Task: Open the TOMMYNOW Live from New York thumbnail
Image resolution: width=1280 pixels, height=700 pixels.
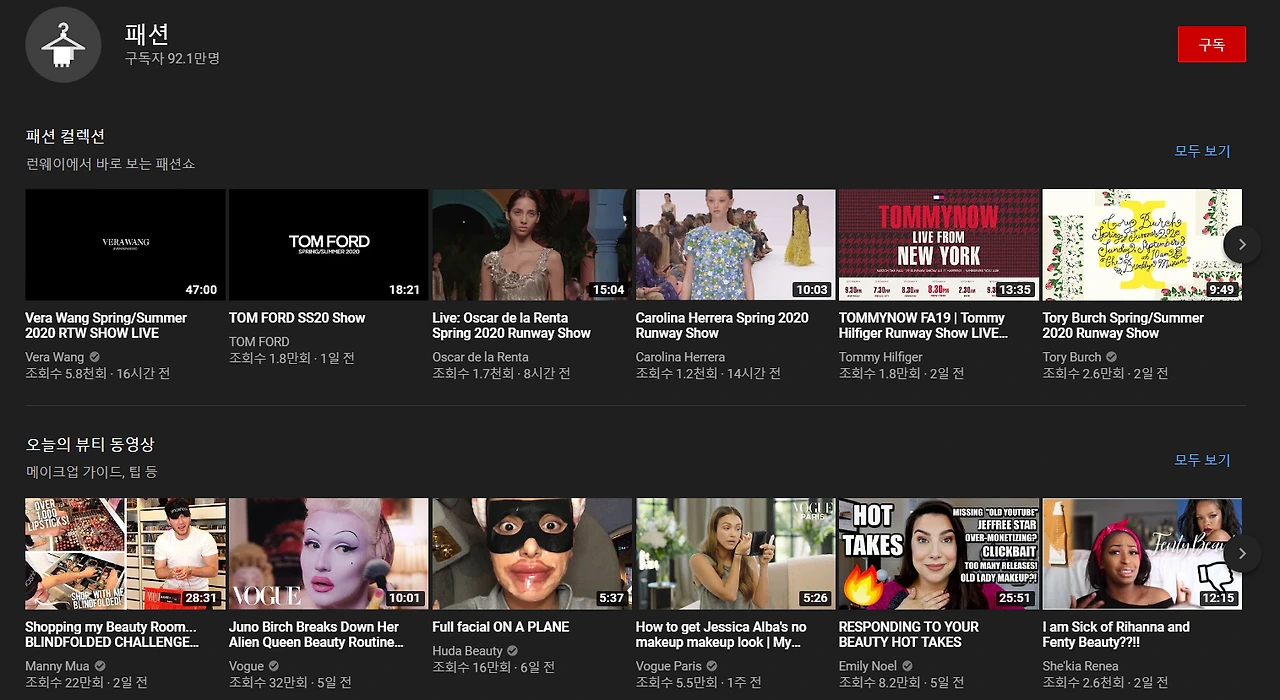Action: [x=939, y=245]
